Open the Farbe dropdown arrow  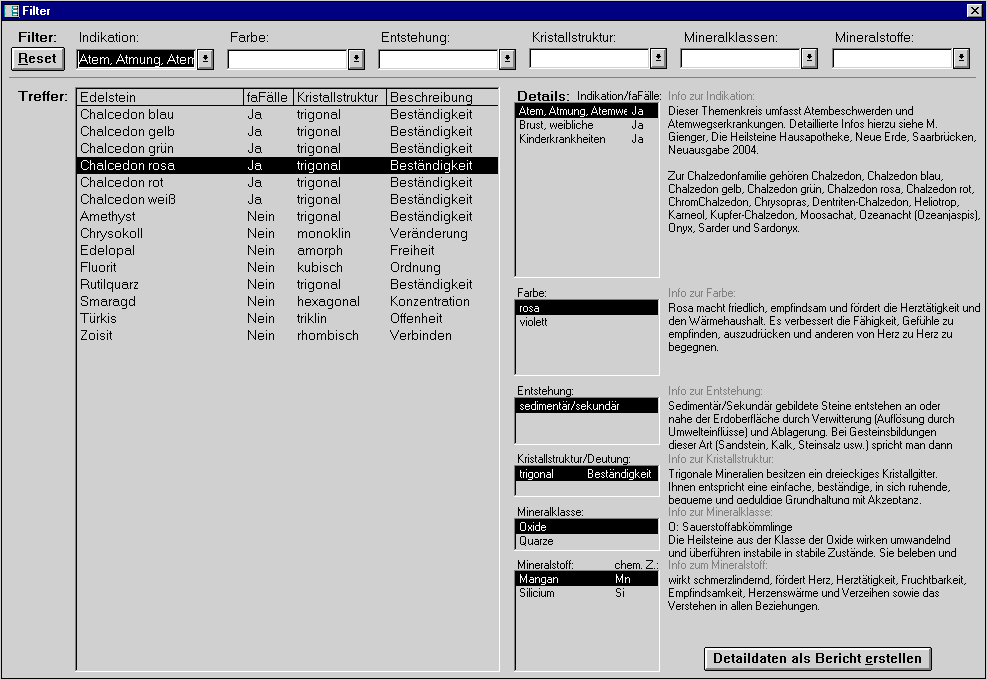pos(356,59)
